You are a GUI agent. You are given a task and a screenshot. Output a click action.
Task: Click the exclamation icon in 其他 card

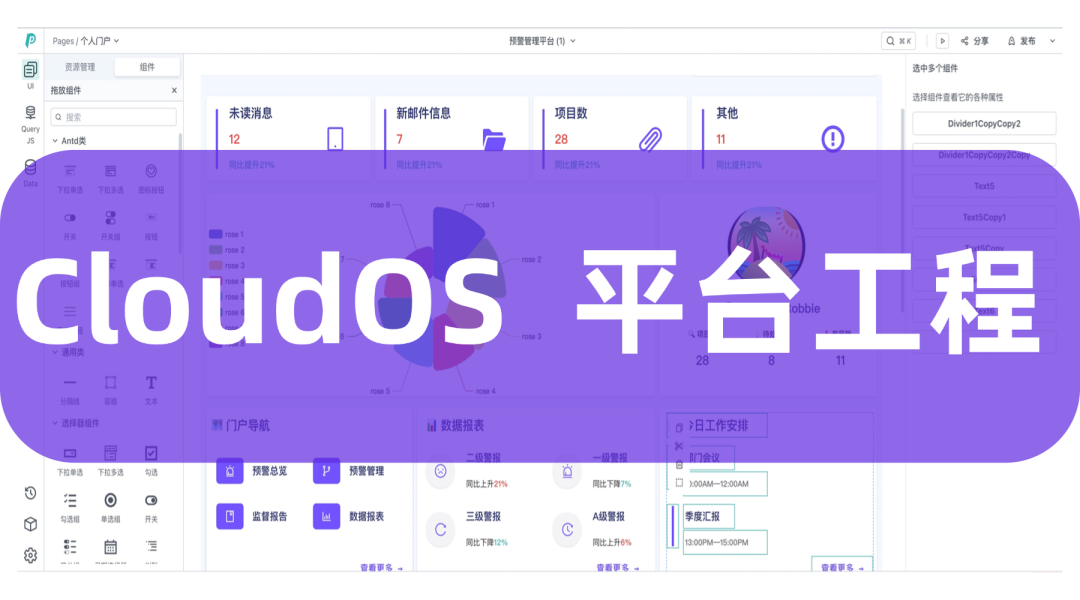833,138
